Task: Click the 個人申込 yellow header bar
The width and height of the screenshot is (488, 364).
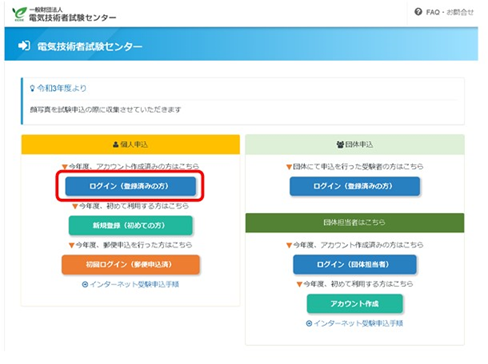Action: [130, 144]
